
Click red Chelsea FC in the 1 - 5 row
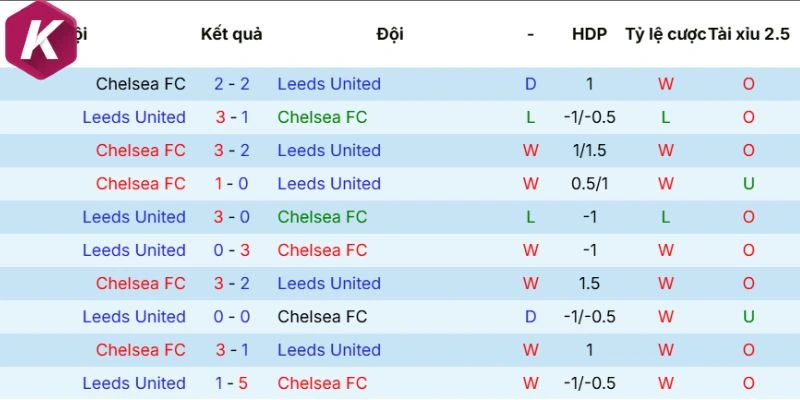[322, 383]
